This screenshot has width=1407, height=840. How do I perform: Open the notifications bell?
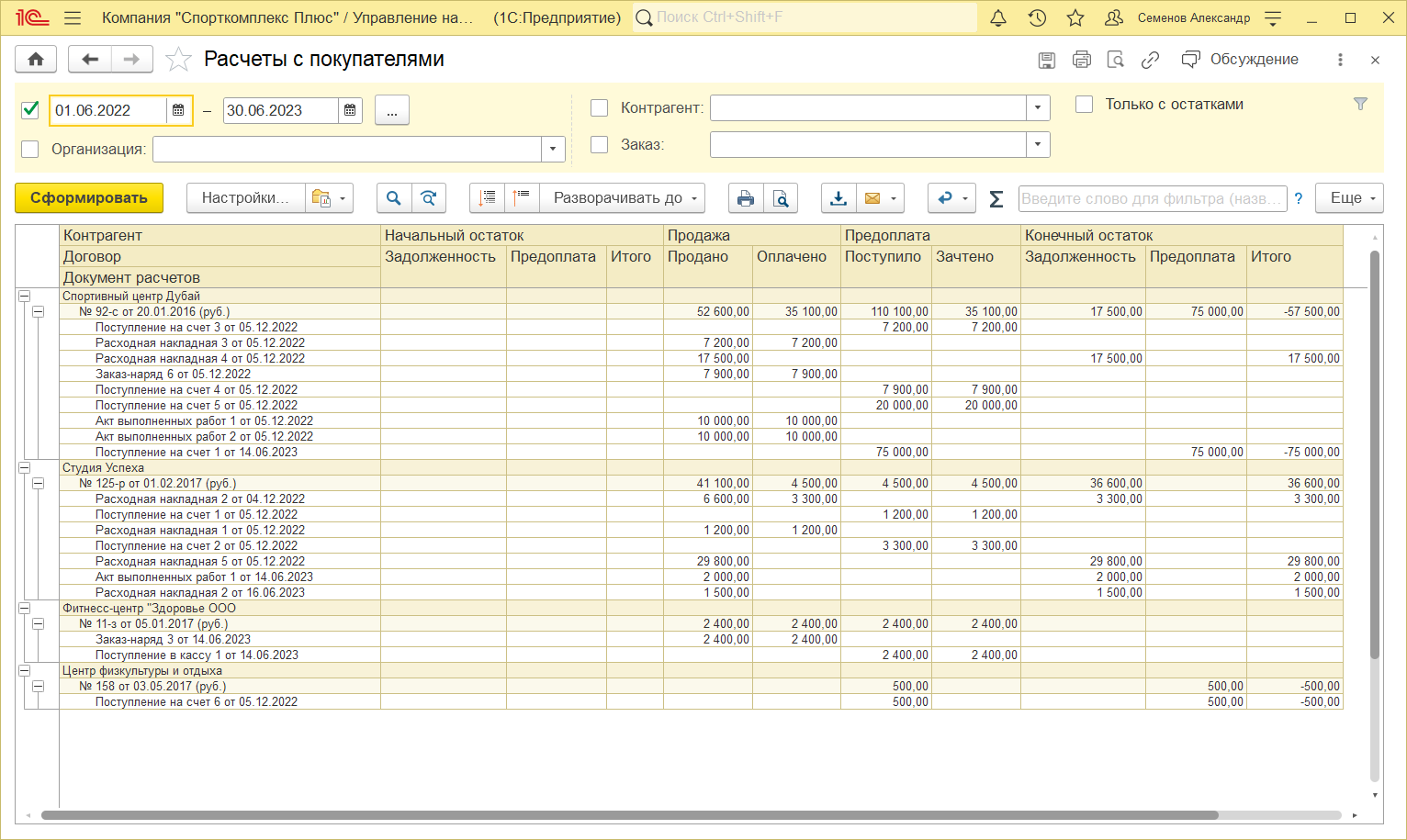tap(998, 18)
